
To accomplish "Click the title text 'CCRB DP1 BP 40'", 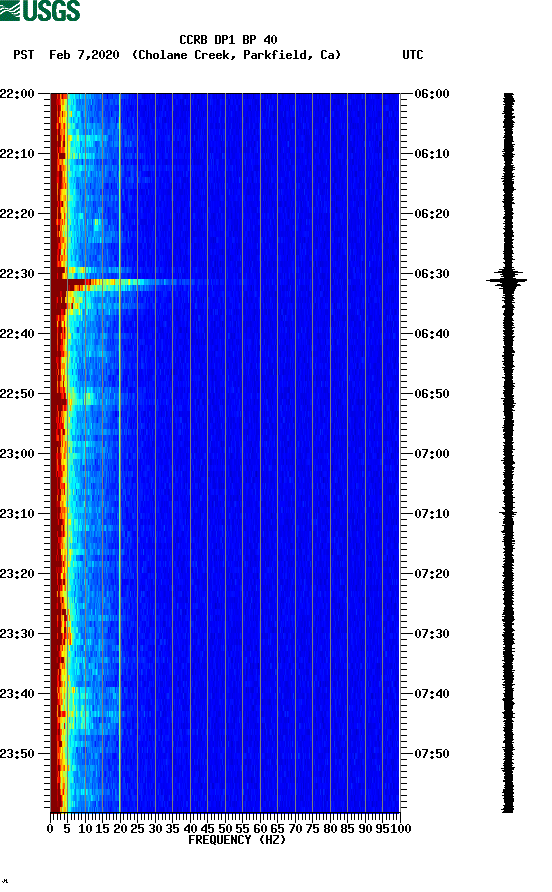I will pyautogui.click(x=228, y=40).
